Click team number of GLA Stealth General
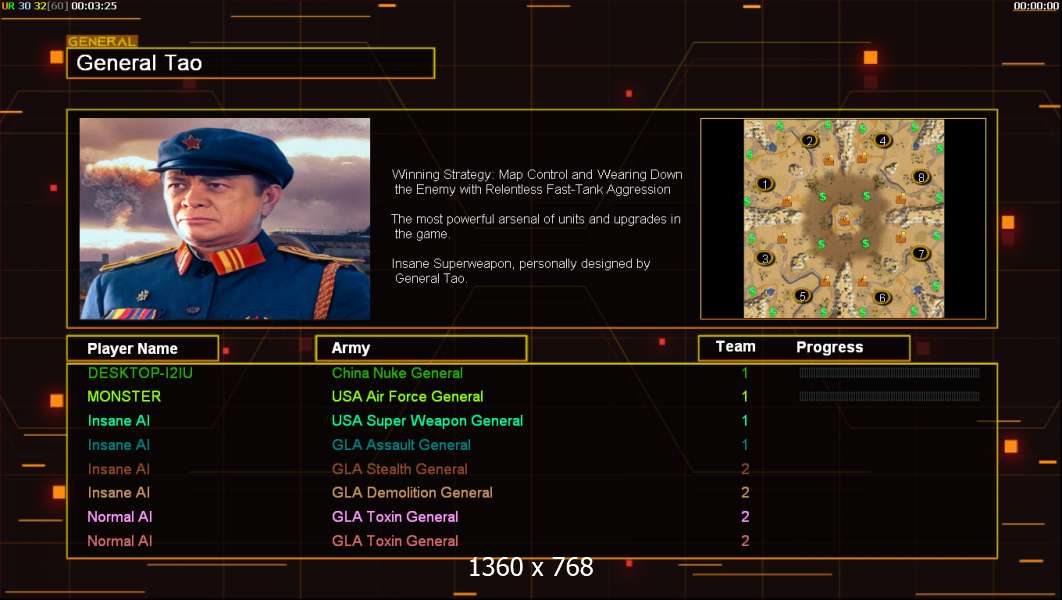 coord(745,469)
